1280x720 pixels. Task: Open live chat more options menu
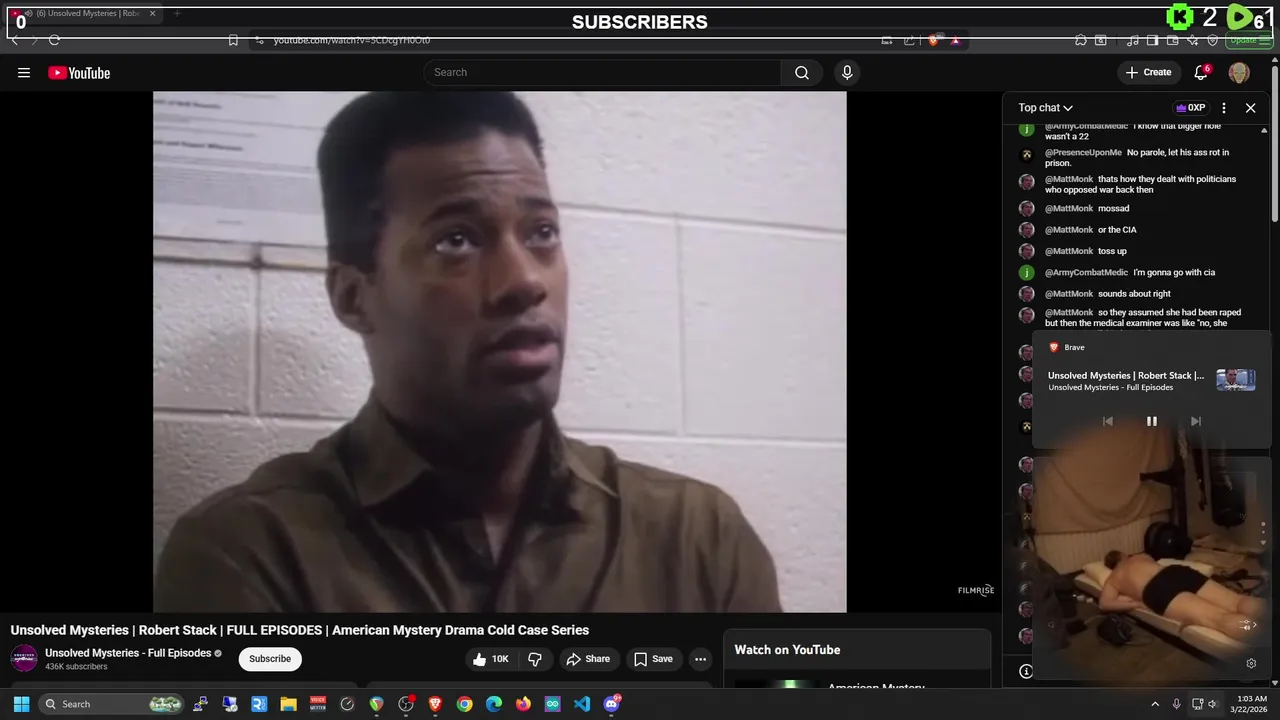pyautogui.click(x=1224, y=108)
